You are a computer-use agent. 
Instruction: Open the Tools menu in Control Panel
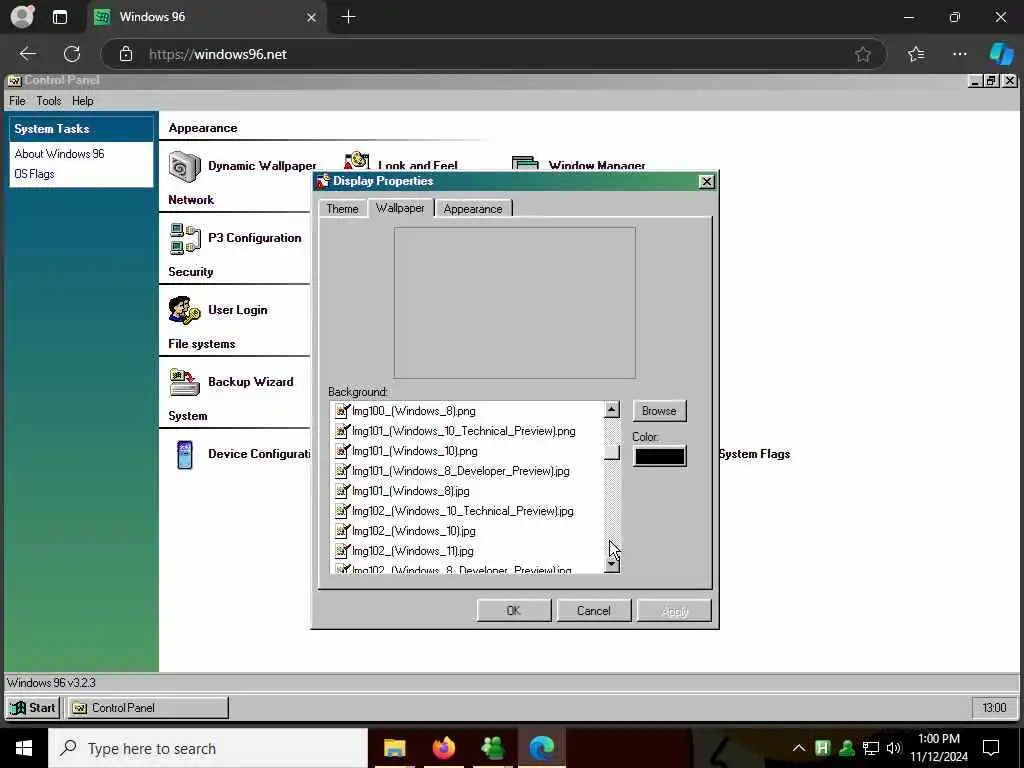click(48, 101)
